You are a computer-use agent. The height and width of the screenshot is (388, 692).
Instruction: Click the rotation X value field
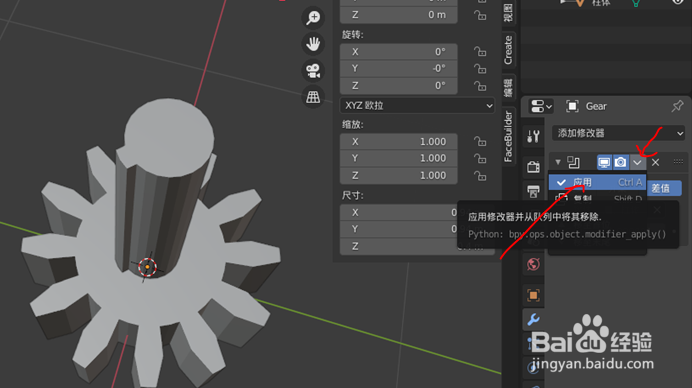tap(399, 52)
